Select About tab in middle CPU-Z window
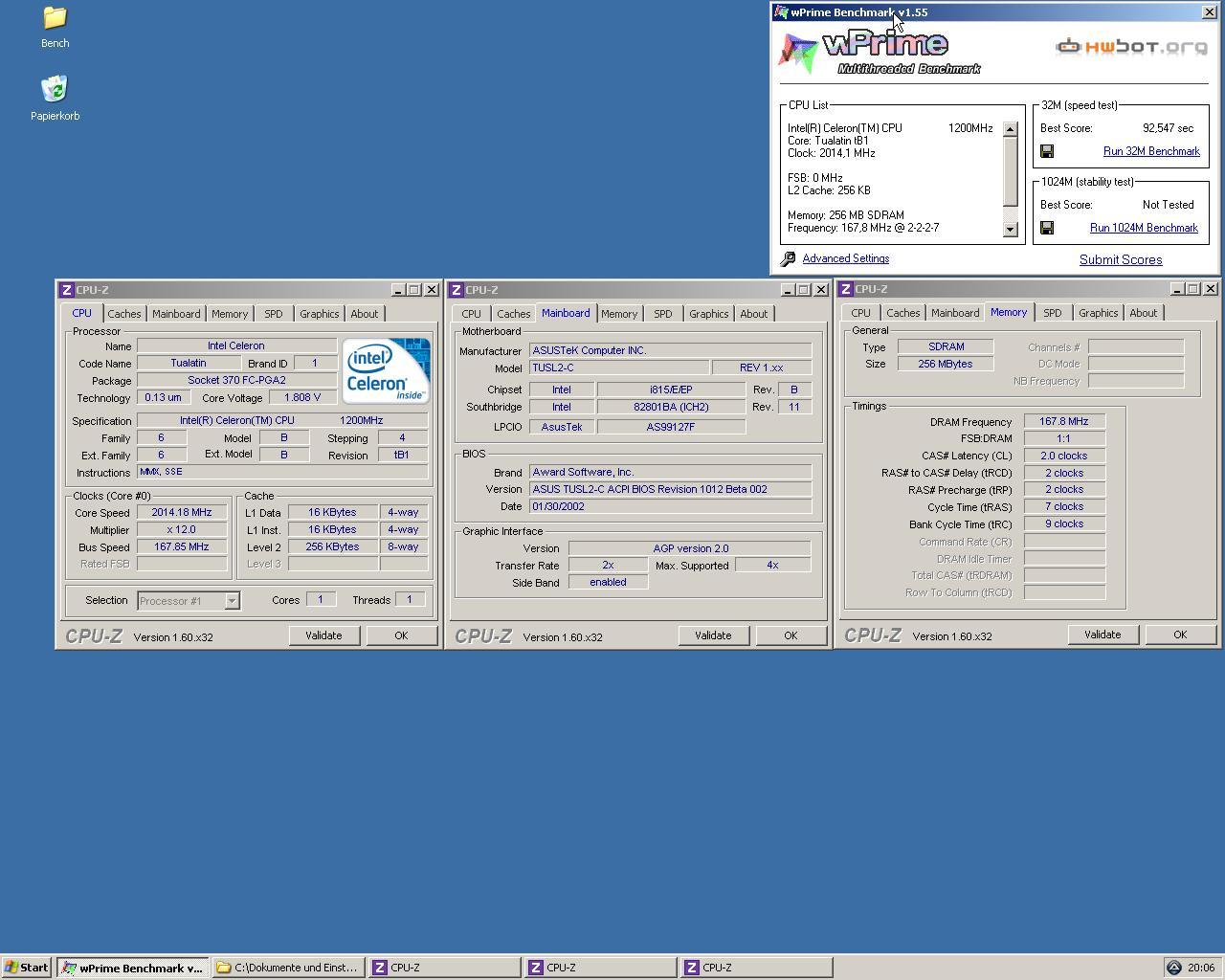Viewport: 1225px width, 980px height. pos(753,314)
